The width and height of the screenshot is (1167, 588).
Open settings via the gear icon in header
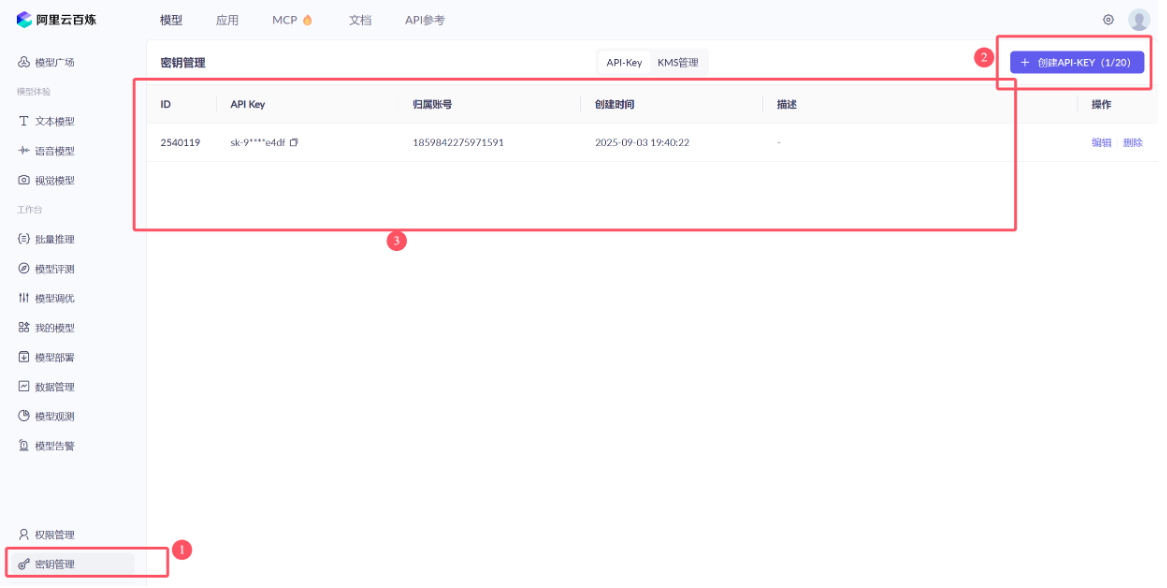pos(1108,20)
